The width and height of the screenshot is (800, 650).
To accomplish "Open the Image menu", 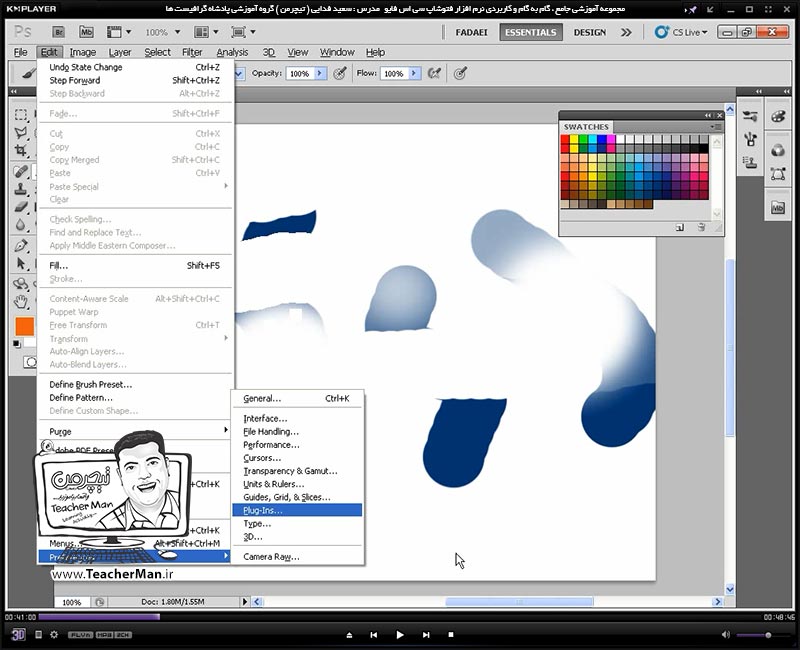I will pyautogui.click(x=83, y=52).
